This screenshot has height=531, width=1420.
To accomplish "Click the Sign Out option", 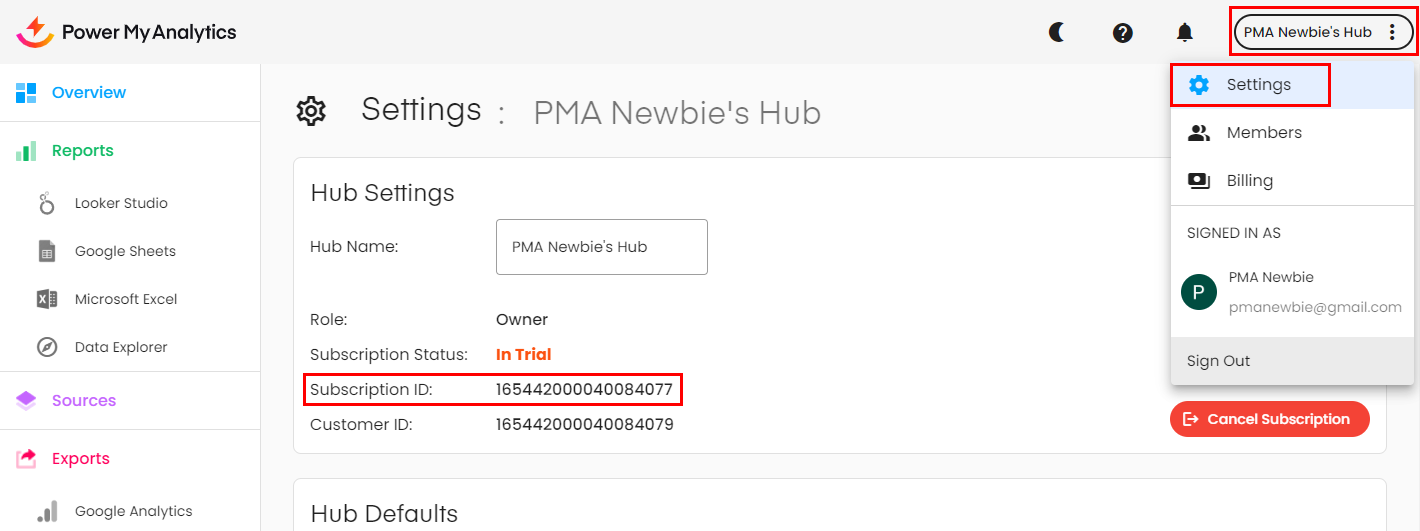I will [x=1218, y=361].
